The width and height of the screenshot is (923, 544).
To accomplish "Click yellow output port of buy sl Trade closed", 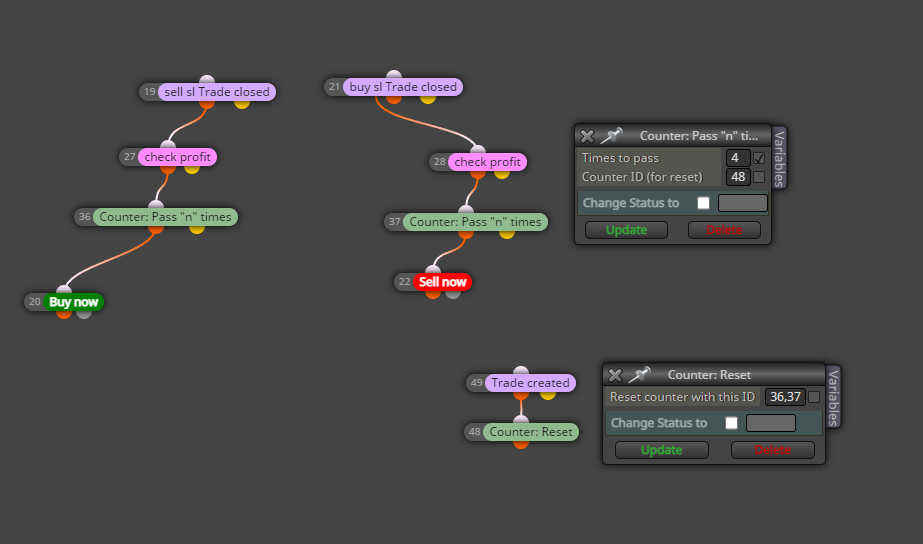I will tap(428, 99).
